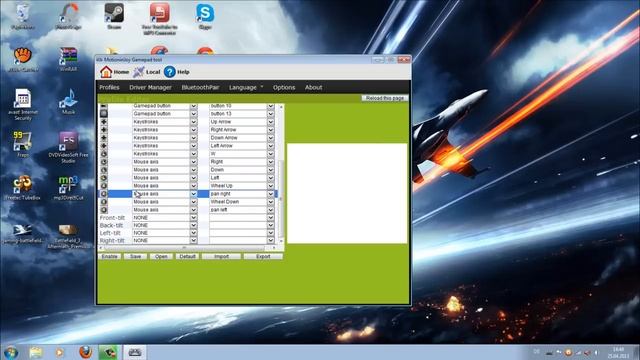Click the Local toolbar icon
640x360 pixels.
(139, 72)
